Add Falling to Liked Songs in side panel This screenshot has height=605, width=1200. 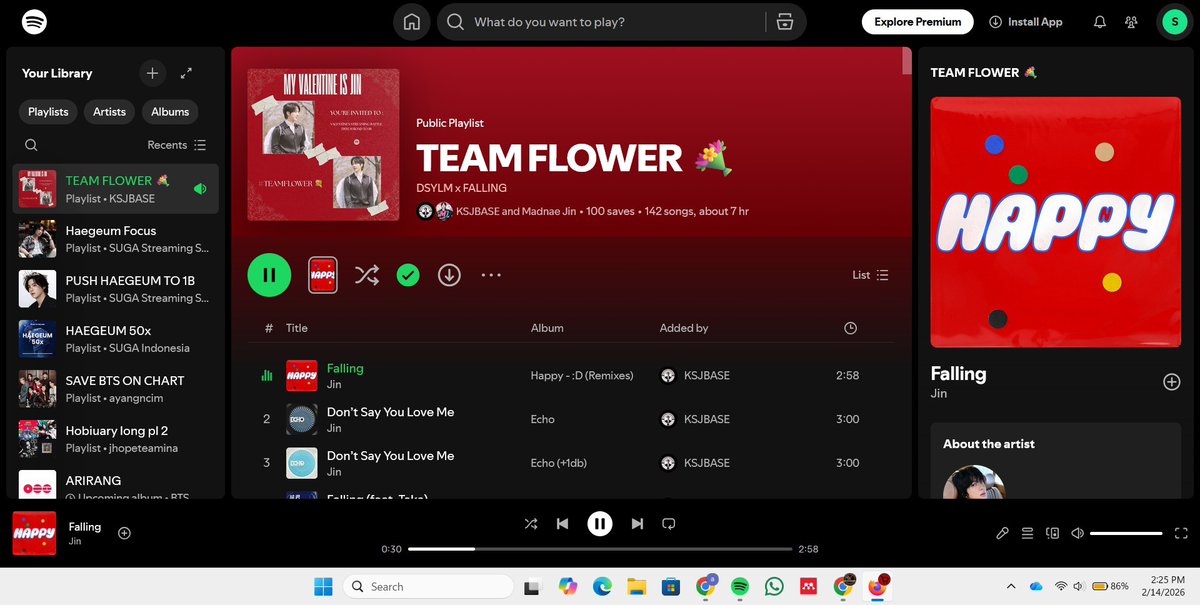[x=1172, y=382]
